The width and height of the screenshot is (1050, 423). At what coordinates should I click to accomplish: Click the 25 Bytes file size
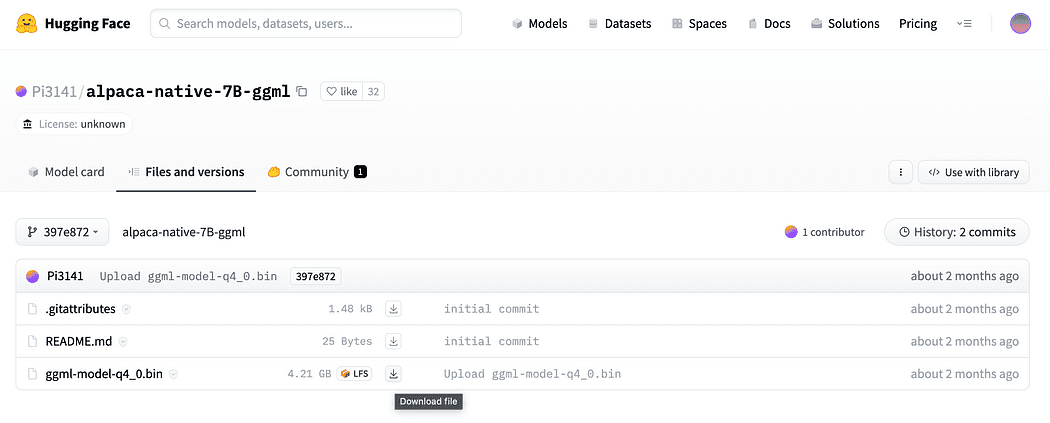[x=347, y=341]
